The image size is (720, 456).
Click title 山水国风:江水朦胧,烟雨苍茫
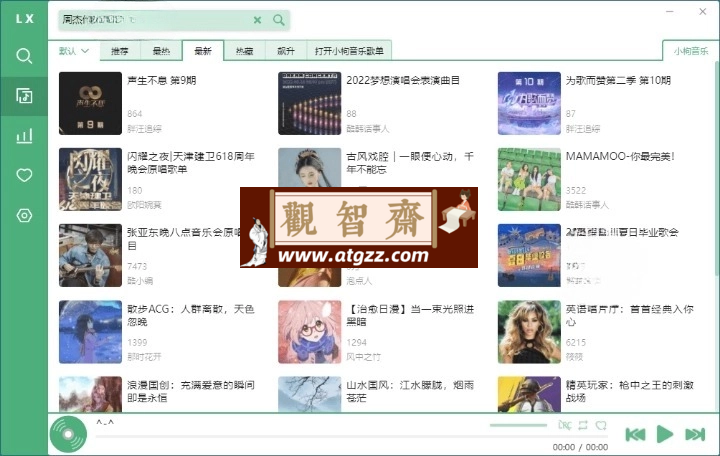point(410,391)
